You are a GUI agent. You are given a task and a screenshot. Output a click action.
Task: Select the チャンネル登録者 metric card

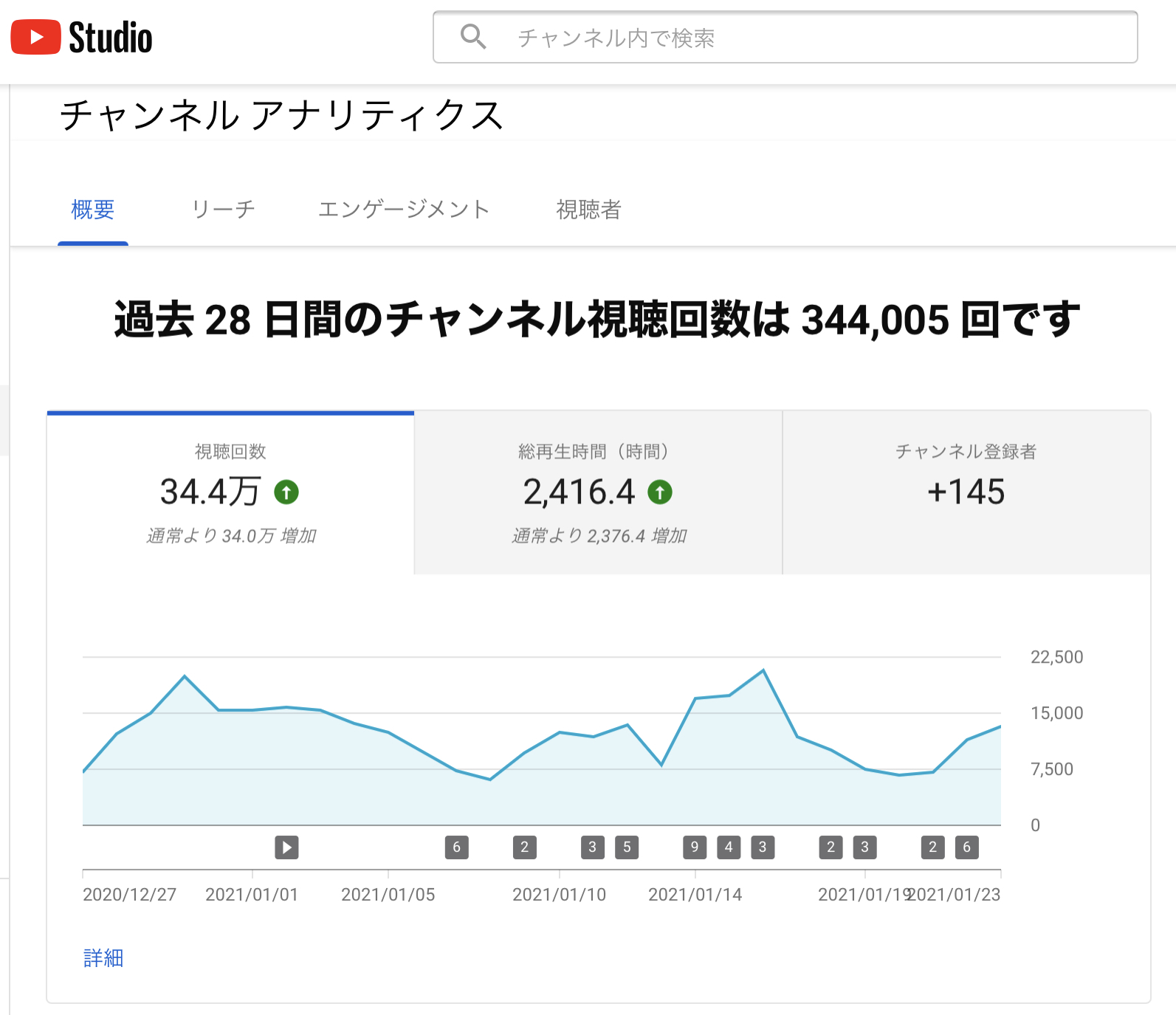[966, 492]
